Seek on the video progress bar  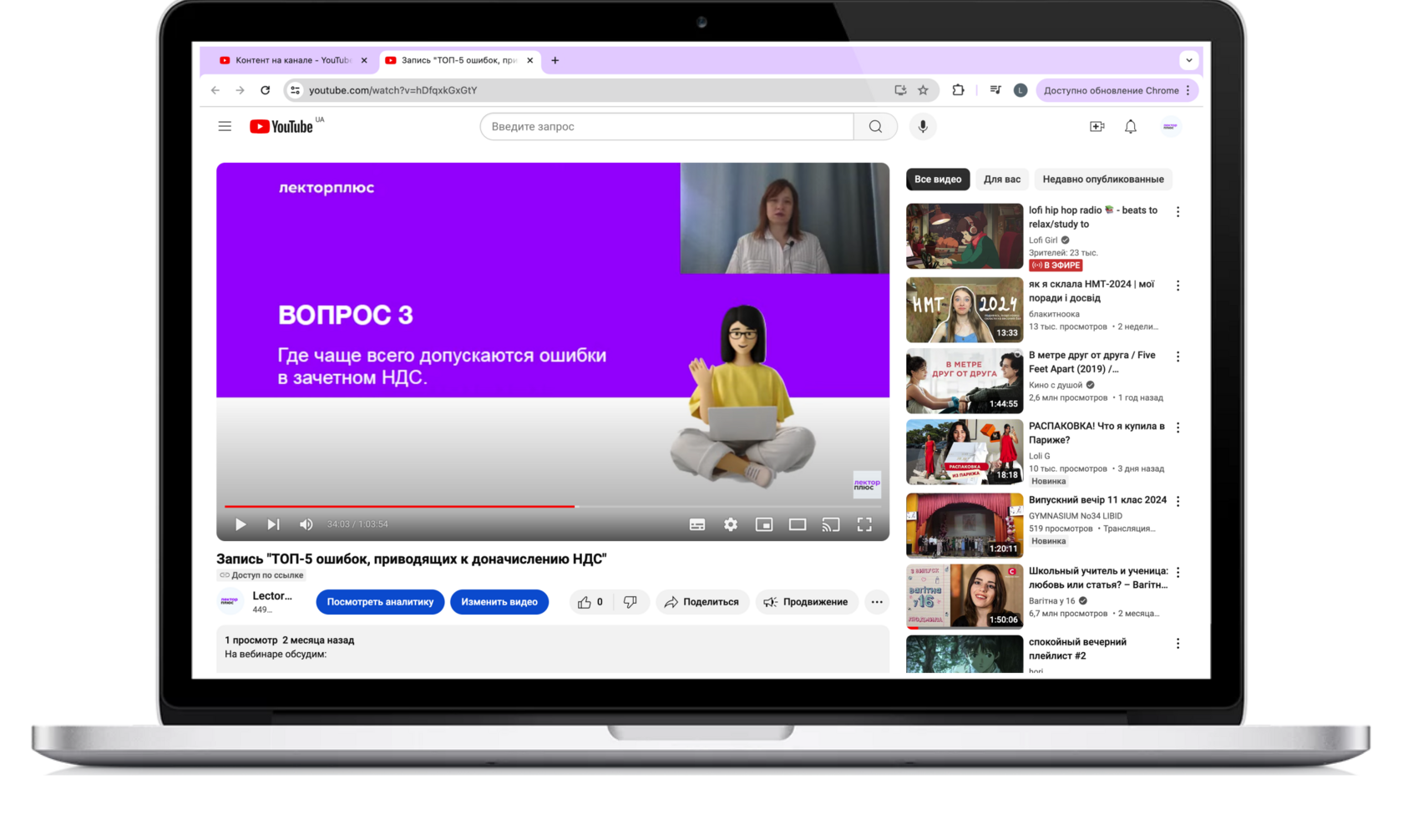552,506
